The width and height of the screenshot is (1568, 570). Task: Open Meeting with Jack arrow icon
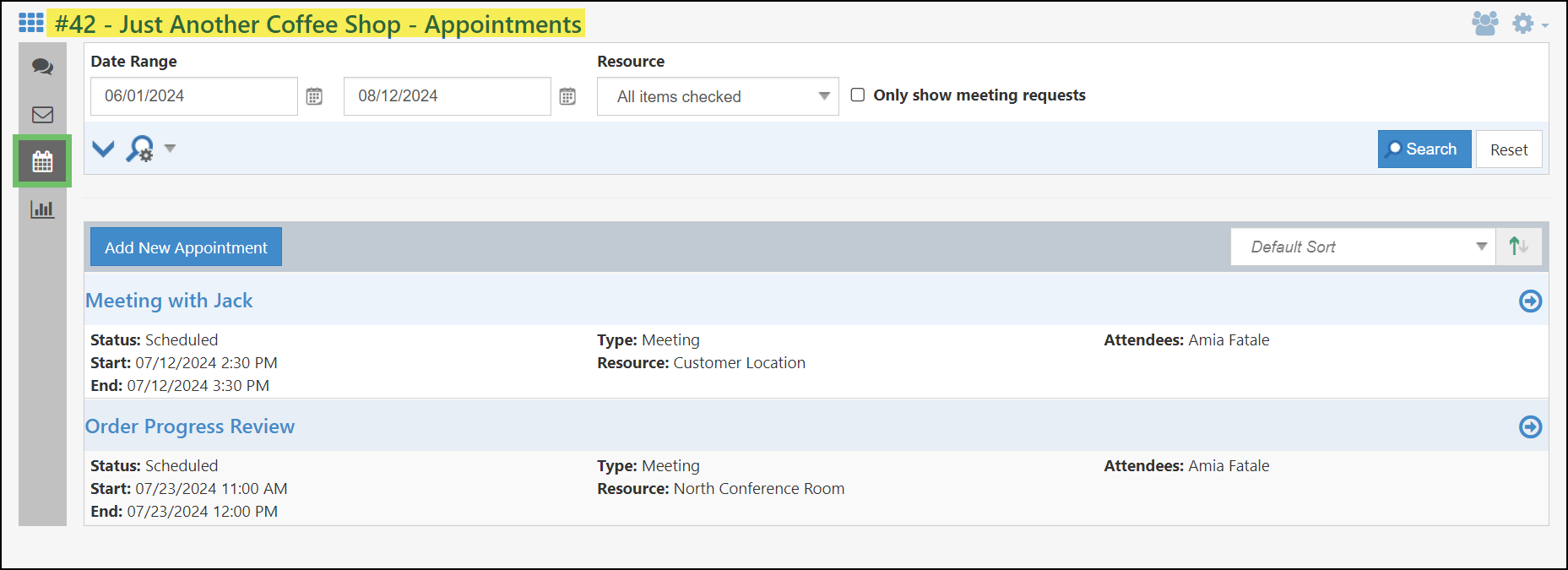(1530, 301)
